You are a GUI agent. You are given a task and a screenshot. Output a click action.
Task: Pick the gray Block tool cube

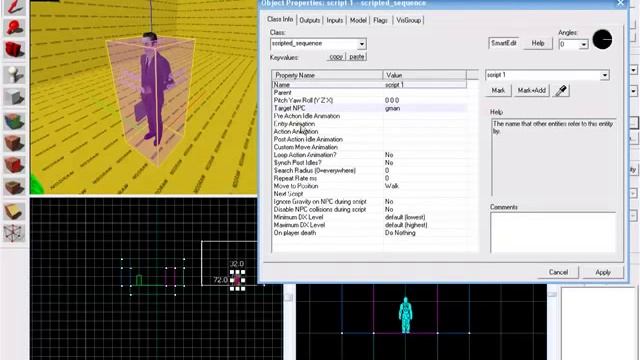(x=14, y=97)
